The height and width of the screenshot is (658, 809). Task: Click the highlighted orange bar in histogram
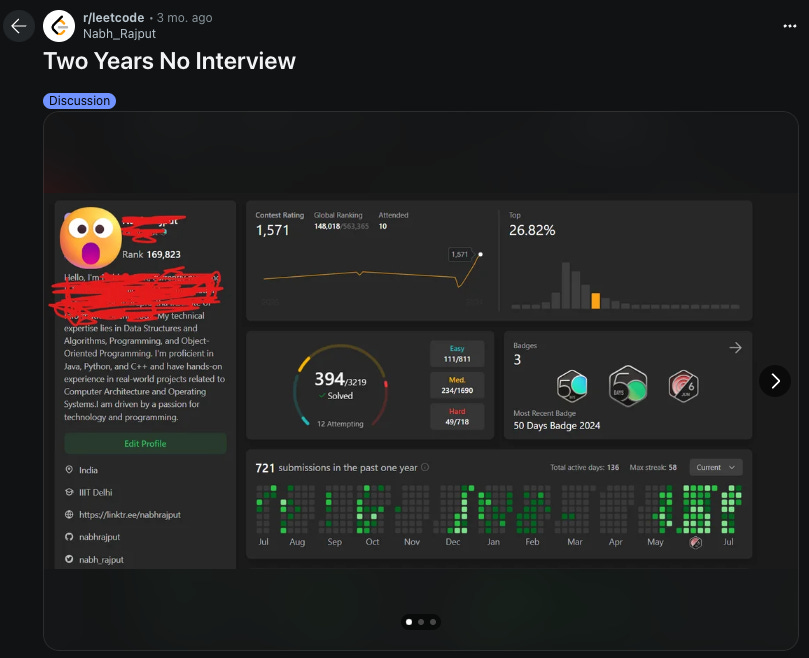[x=595, y=300]
